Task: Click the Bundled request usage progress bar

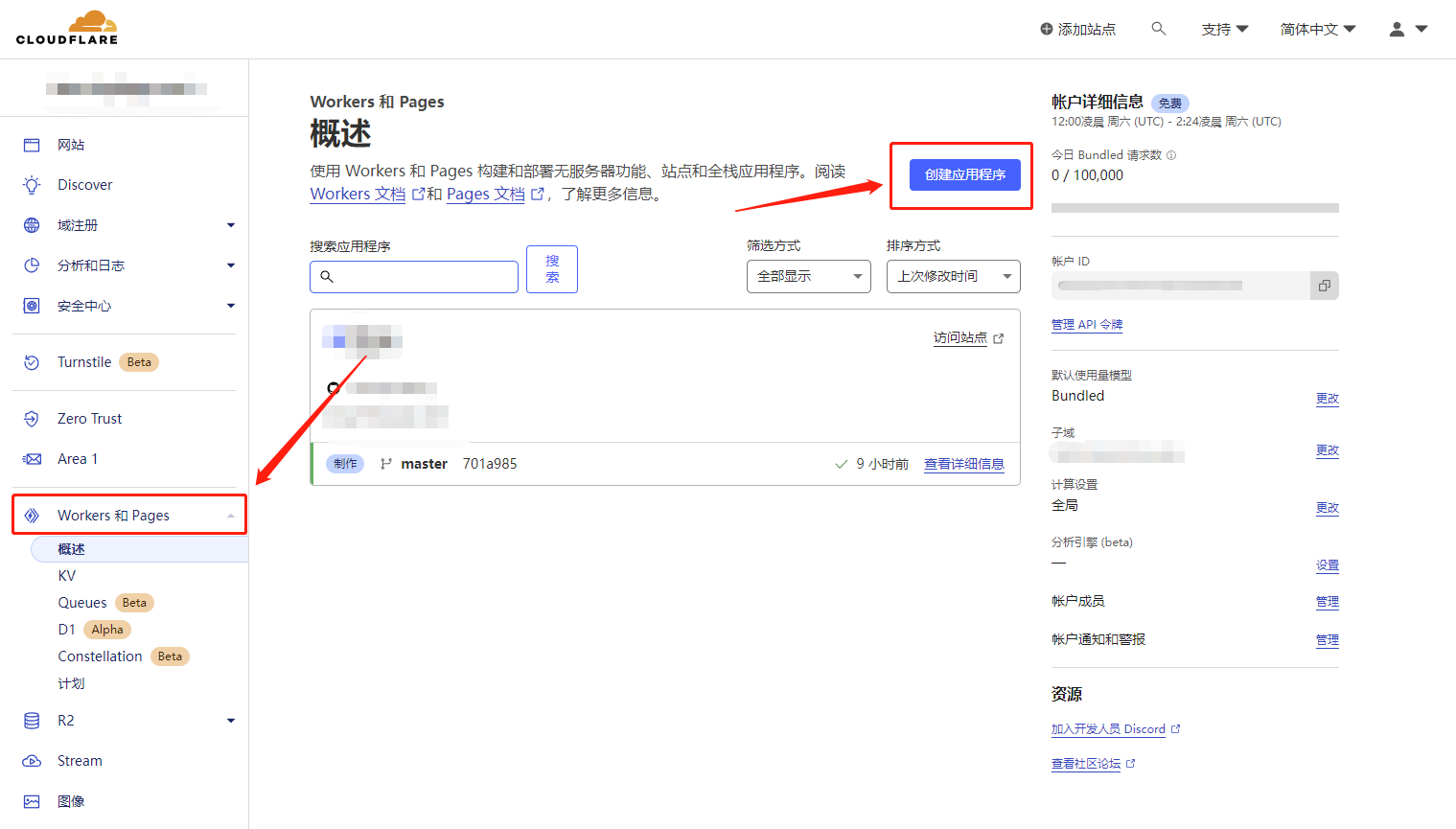Action: click(x=1195, y=208)
